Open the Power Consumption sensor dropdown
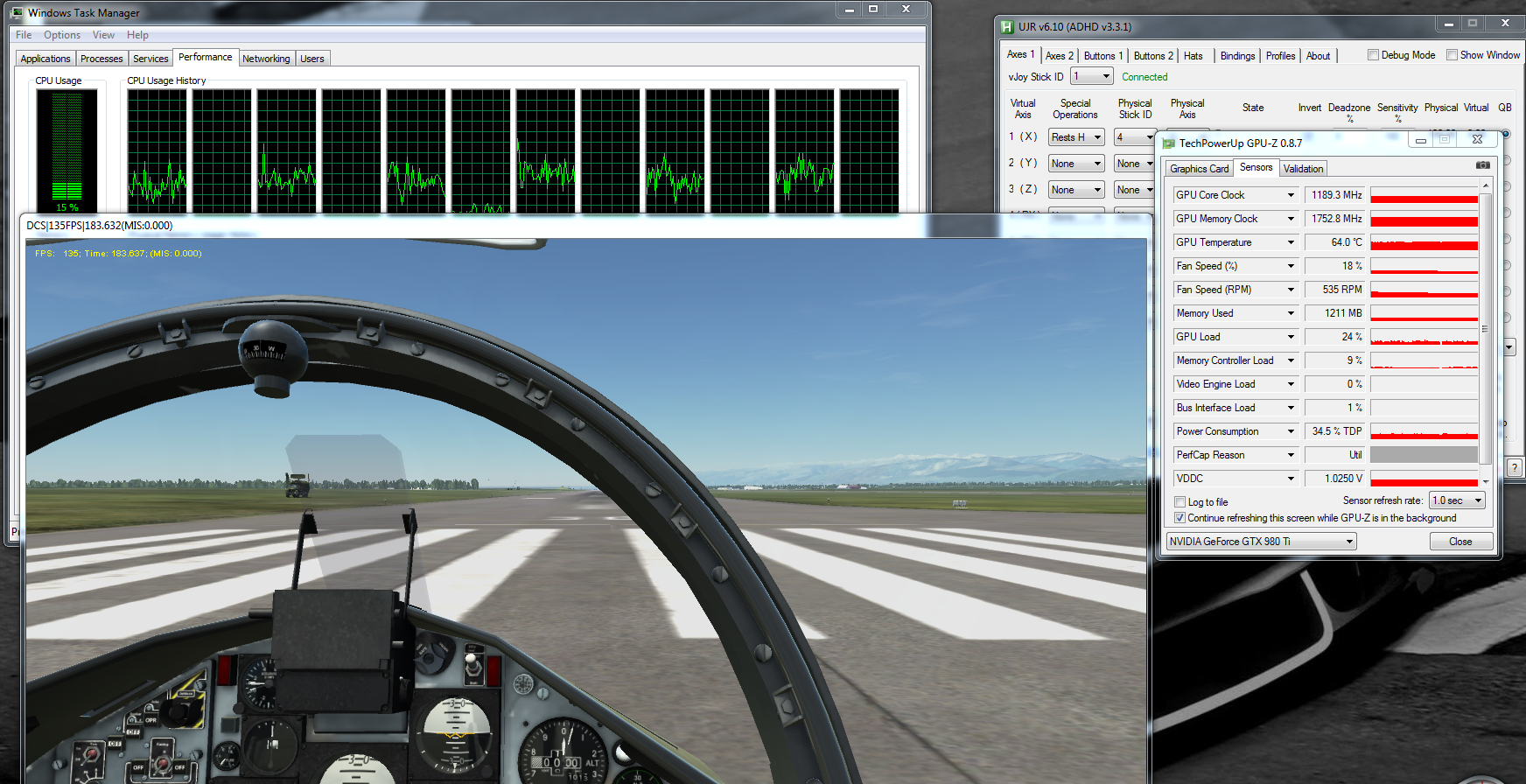This screenshot has height=784, width=1526. (x=1291, y=431)
